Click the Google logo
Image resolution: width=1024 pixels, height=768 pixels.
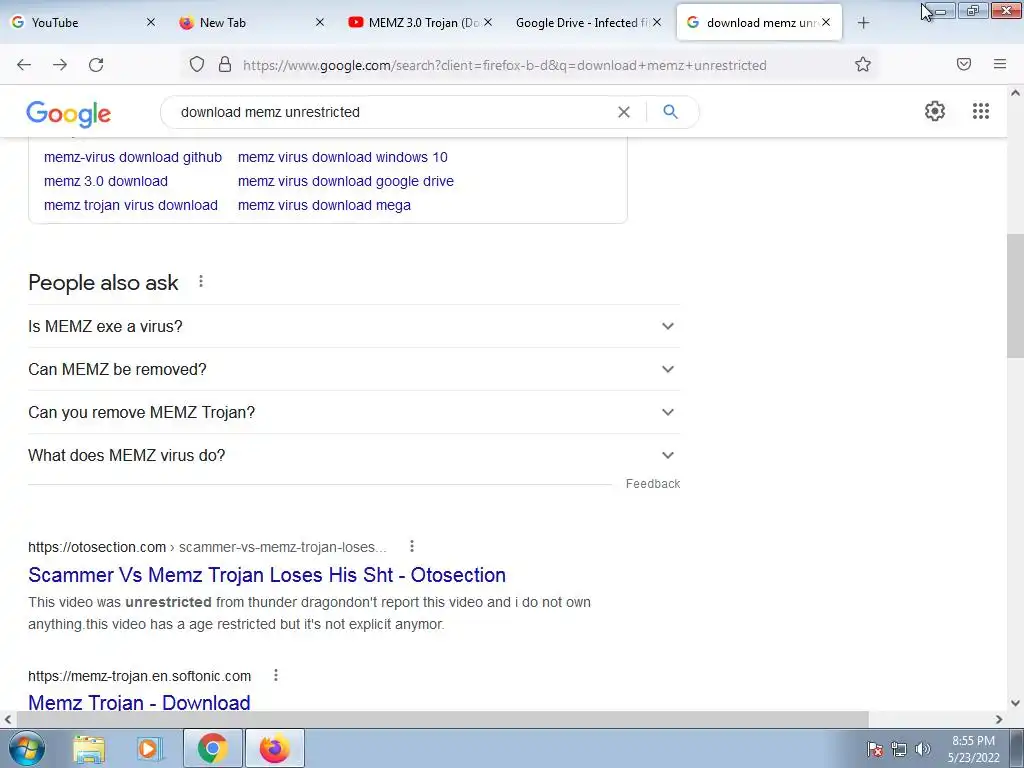pyautogui.click(x=69, y=114)
